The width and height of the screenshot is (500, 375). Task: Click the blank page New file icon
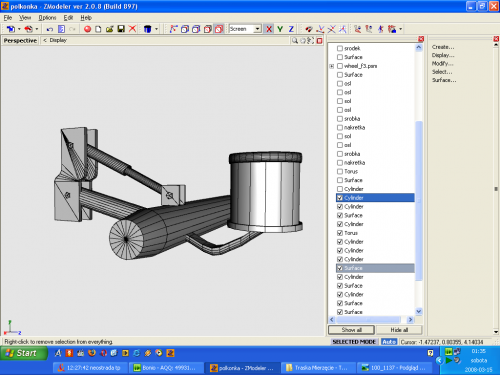coord(98,29)
